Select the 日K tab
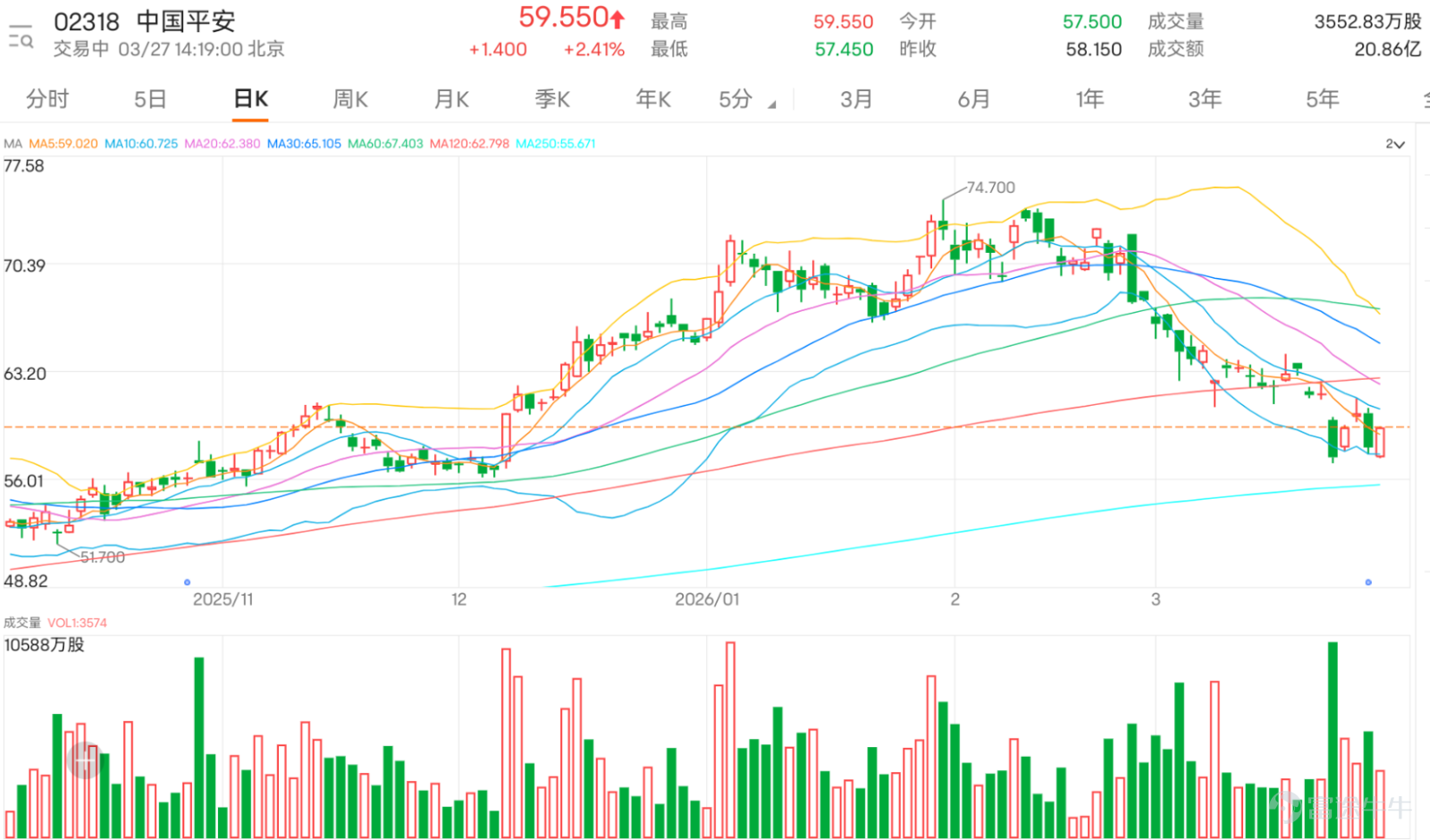The image size is (1430, 840). 250,99
